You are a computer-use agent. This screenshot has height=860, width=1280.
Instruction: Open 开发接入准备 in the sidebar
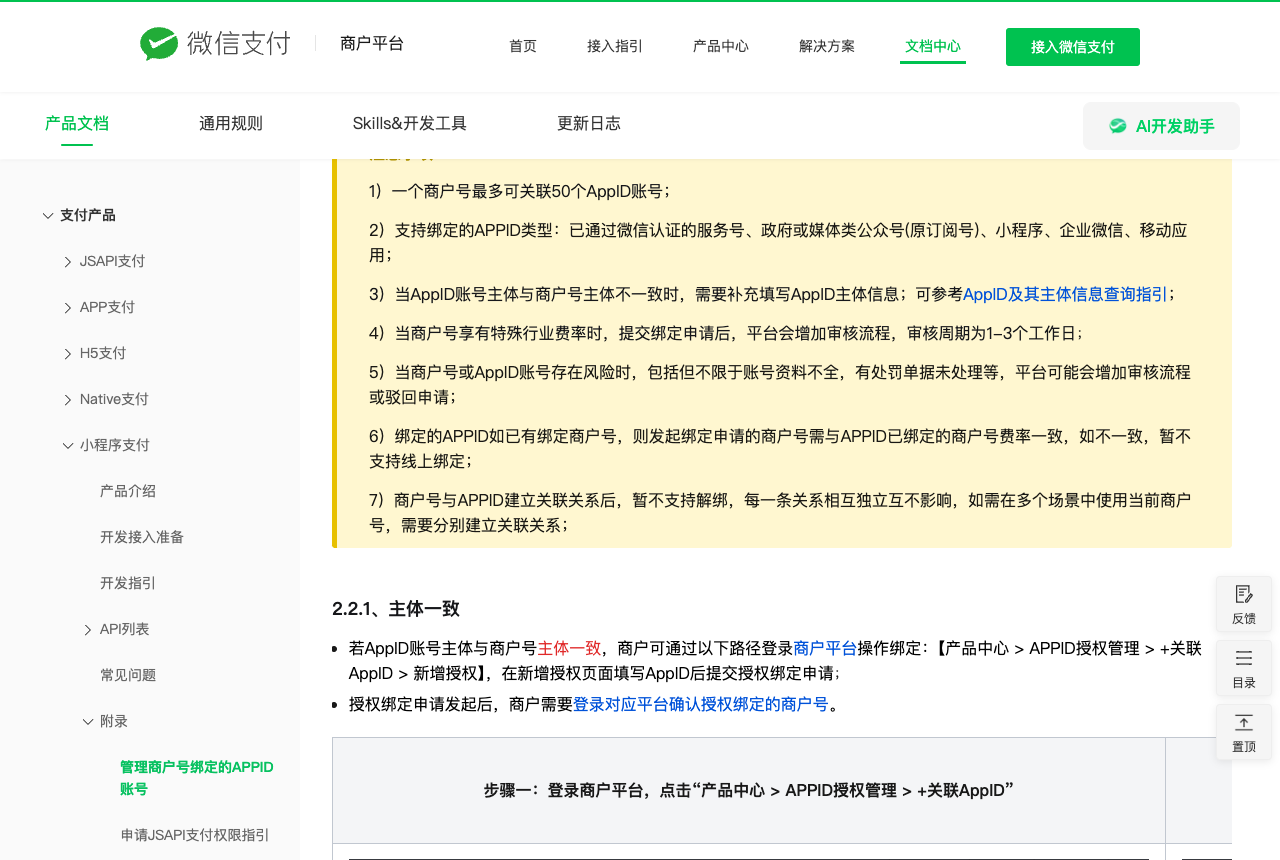tap(142, 537)
